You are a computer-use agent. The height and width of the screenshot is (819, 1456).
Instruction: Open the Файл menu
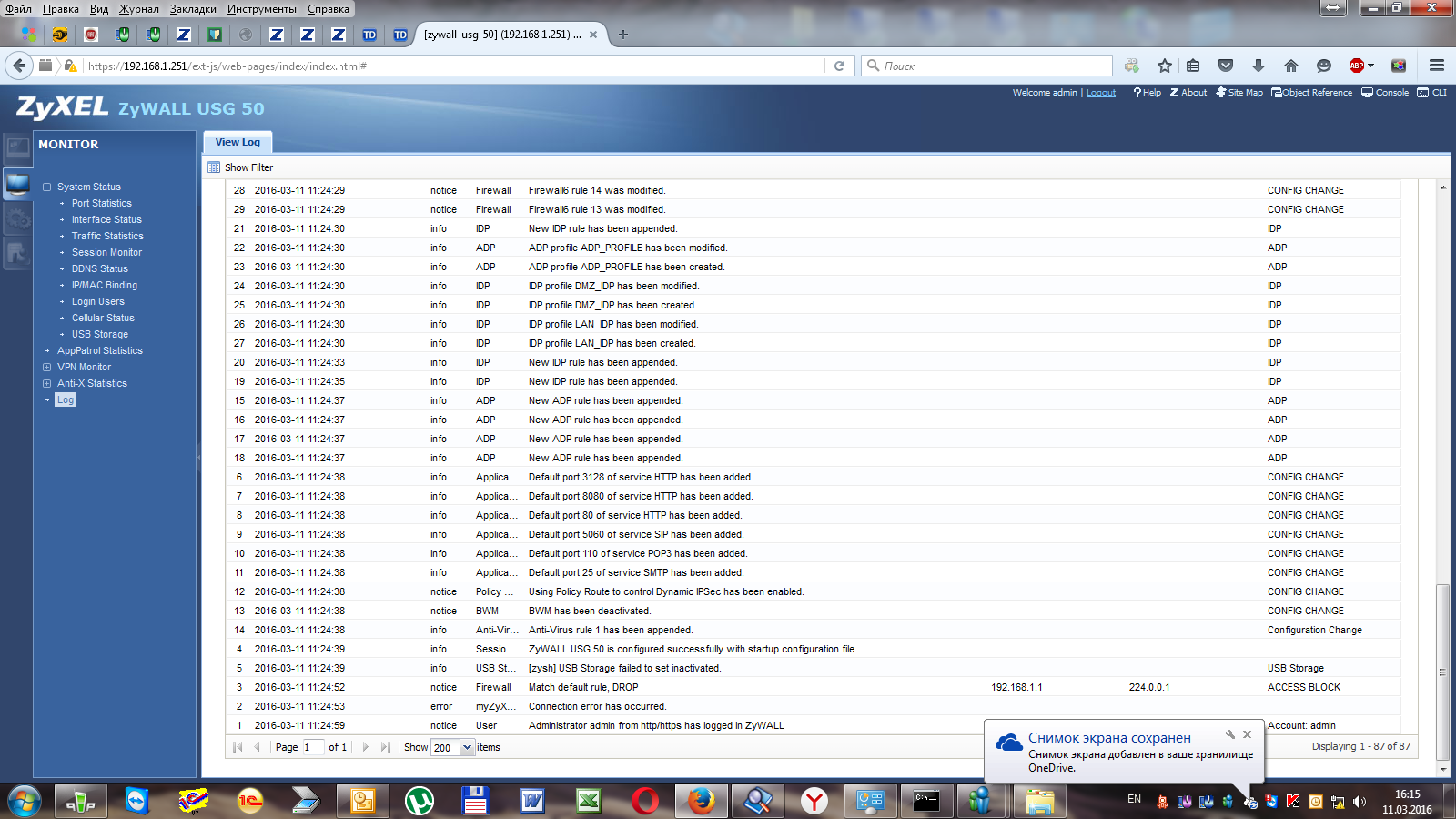18,9
